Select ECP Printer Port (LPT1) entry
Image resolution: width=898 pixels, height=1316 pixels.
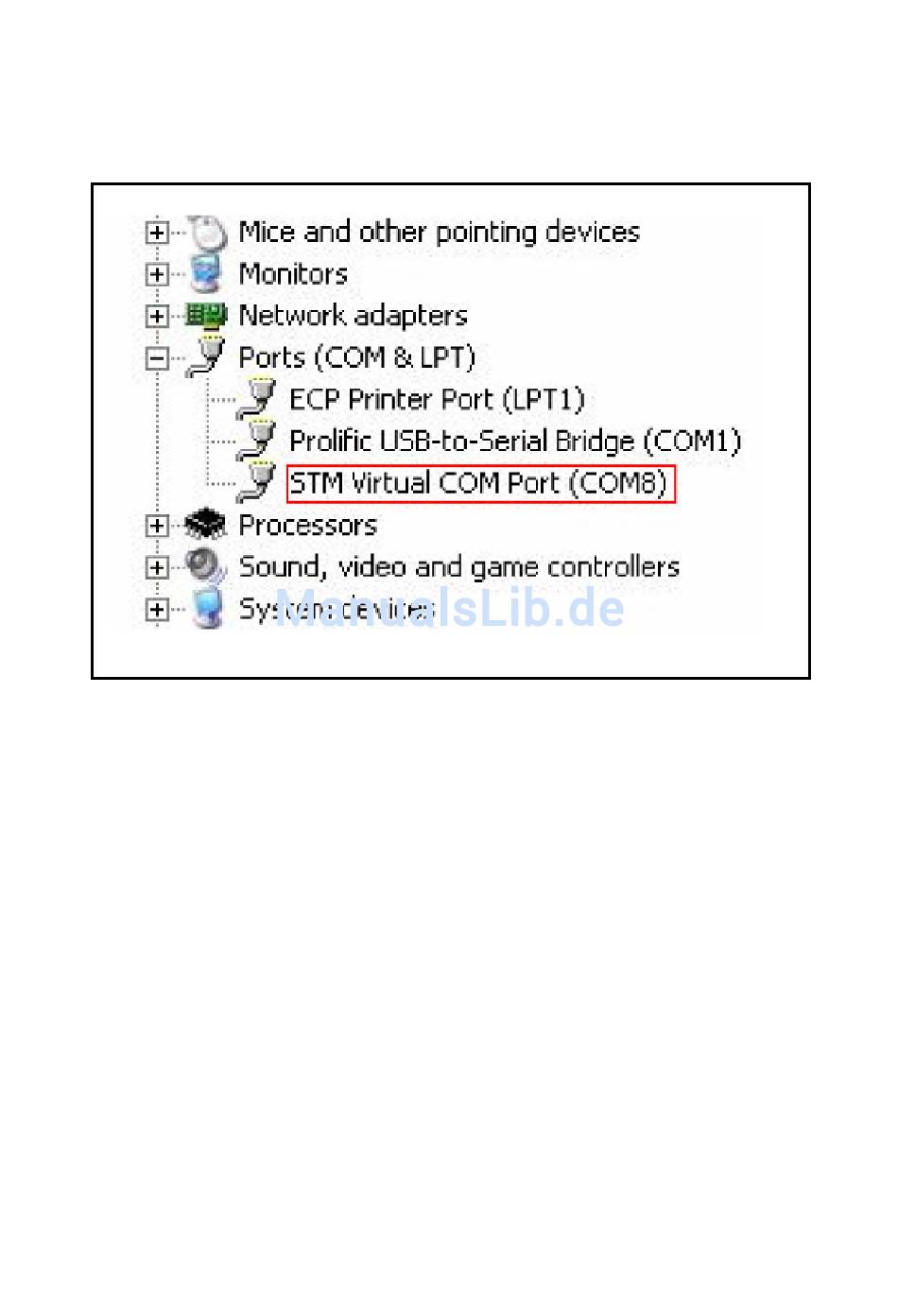pos(437,399)
